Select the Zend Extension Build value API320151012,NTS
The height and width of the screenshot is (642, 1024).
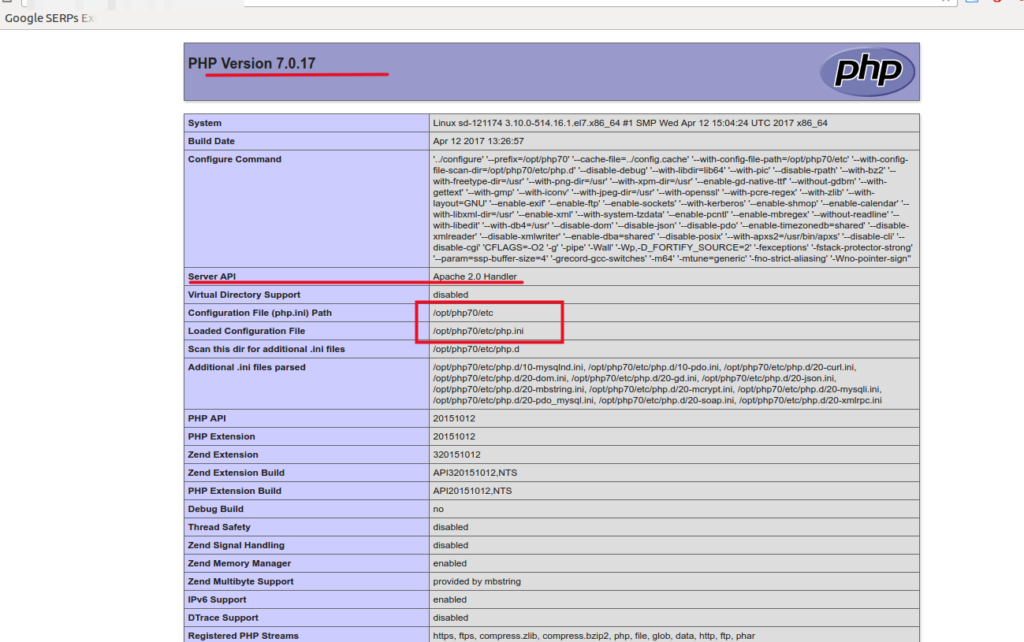tap(472, 472)
